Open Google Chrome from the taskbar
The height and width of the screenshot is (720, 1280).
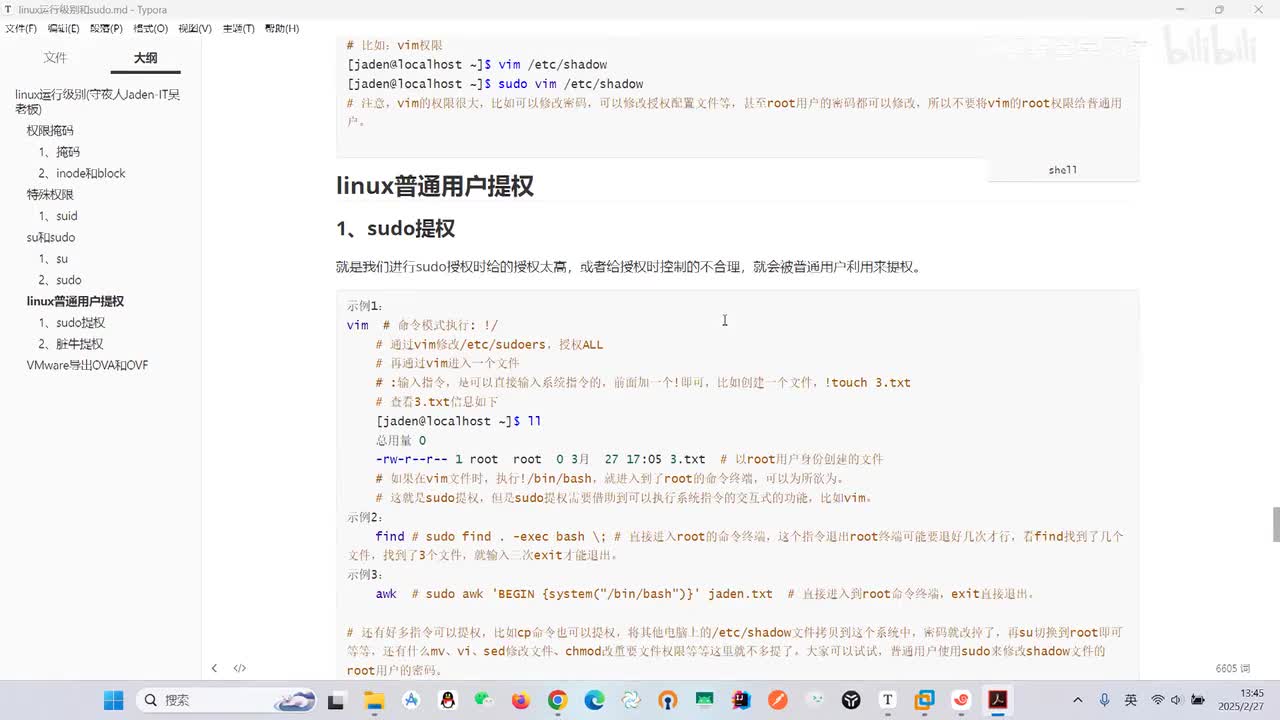coord(557,700)
